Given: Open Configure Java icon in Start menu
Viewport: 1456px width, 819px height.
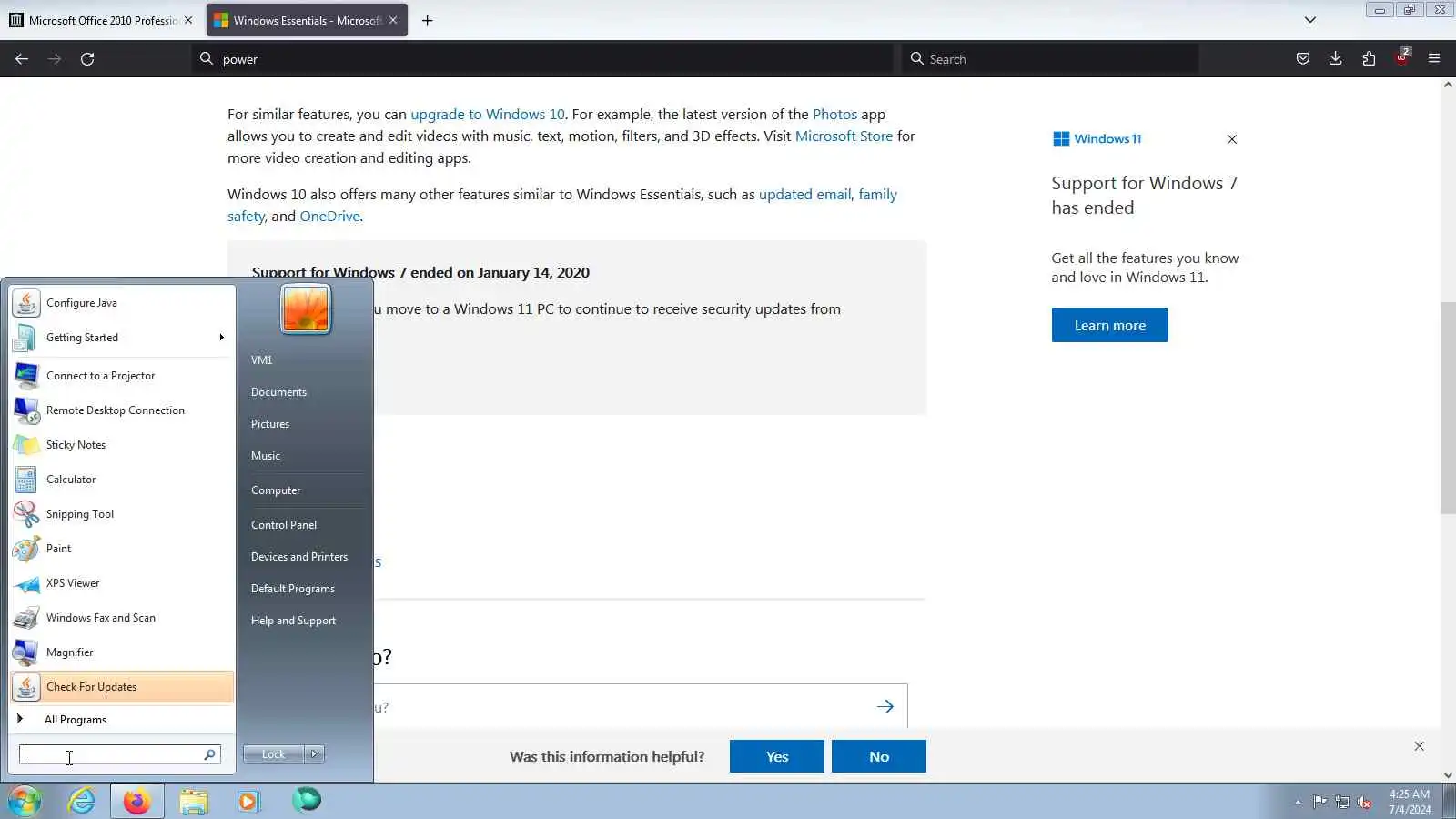Looking at the screenshot, I should point(26,303).
